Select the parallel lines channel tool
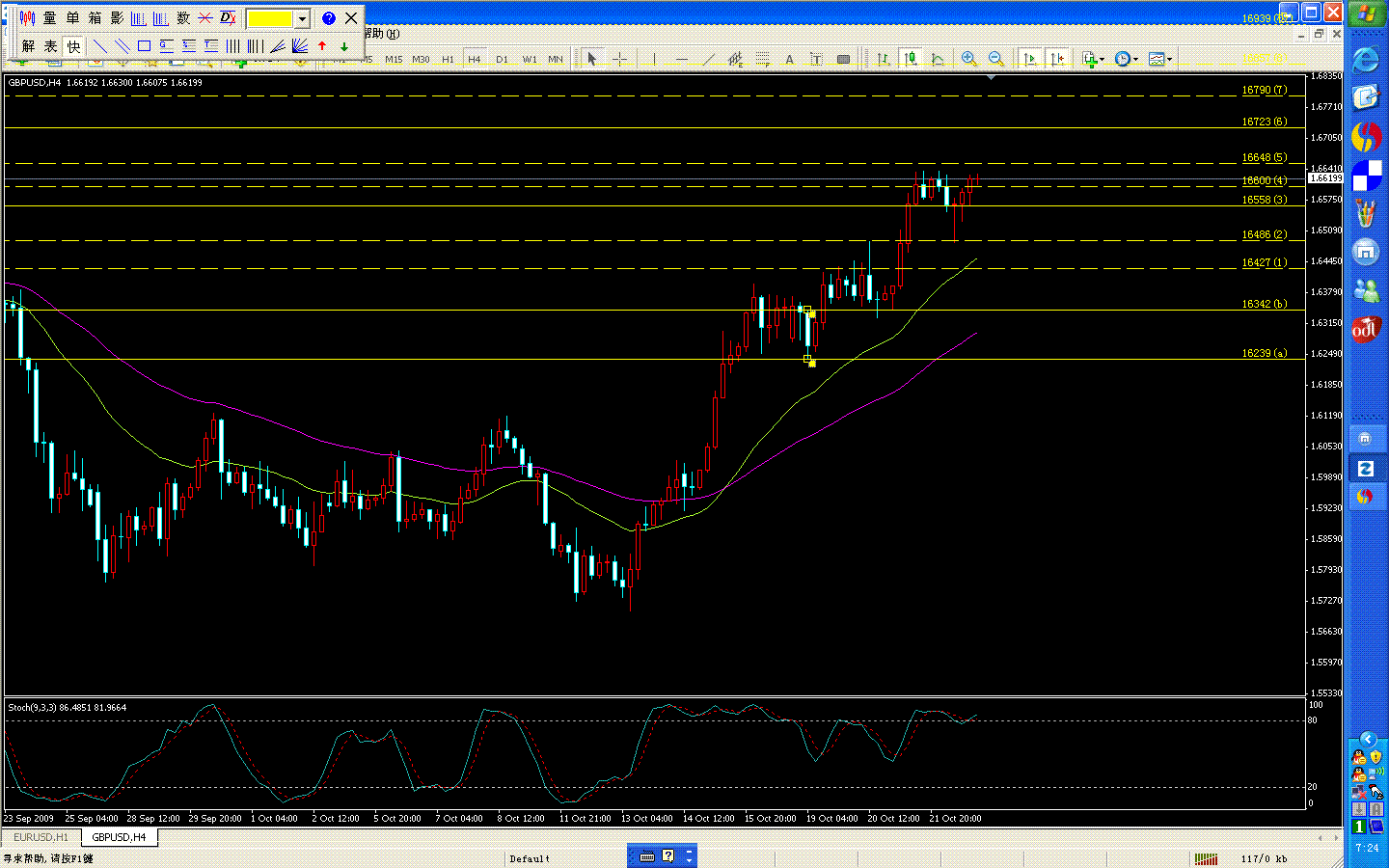This screenshot has height=868, width=1389. (122, 46)
